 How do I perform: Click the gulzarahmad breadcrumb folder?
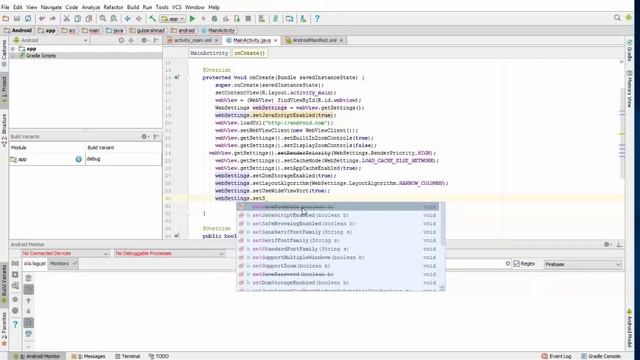click(147, 31)
